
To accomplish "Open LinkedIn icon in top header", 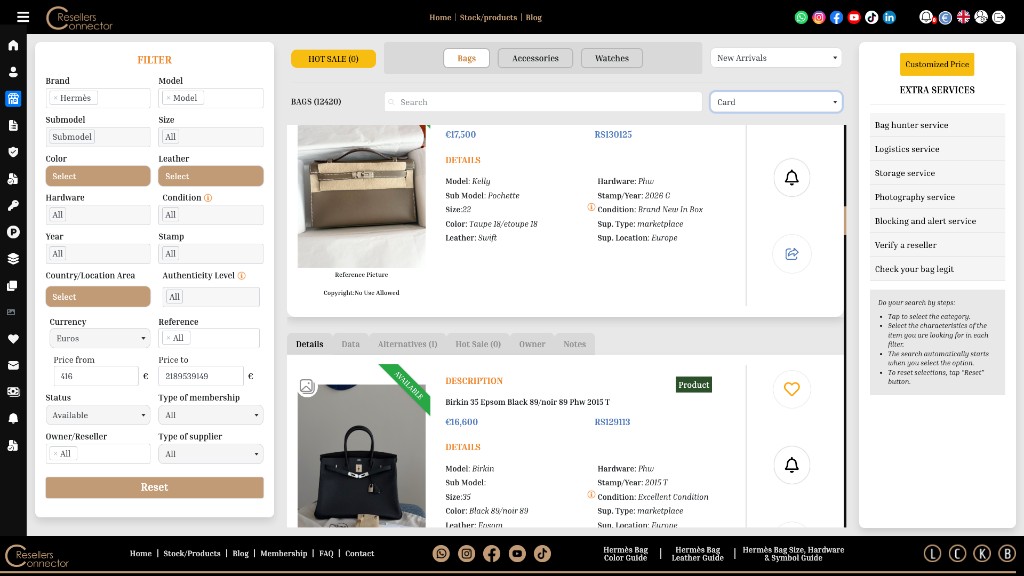I will coord(889,18).
